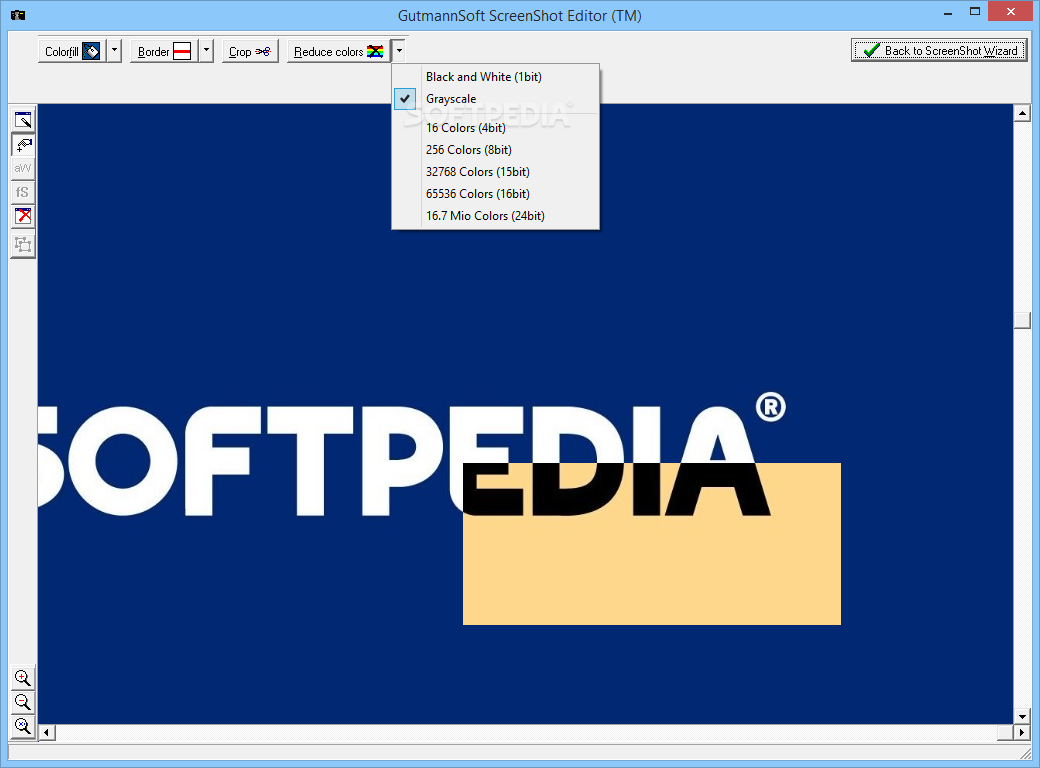This screenshot has height=768, width=1040.
Task: Click the aW text tool icon
Action: coord(23,168)
